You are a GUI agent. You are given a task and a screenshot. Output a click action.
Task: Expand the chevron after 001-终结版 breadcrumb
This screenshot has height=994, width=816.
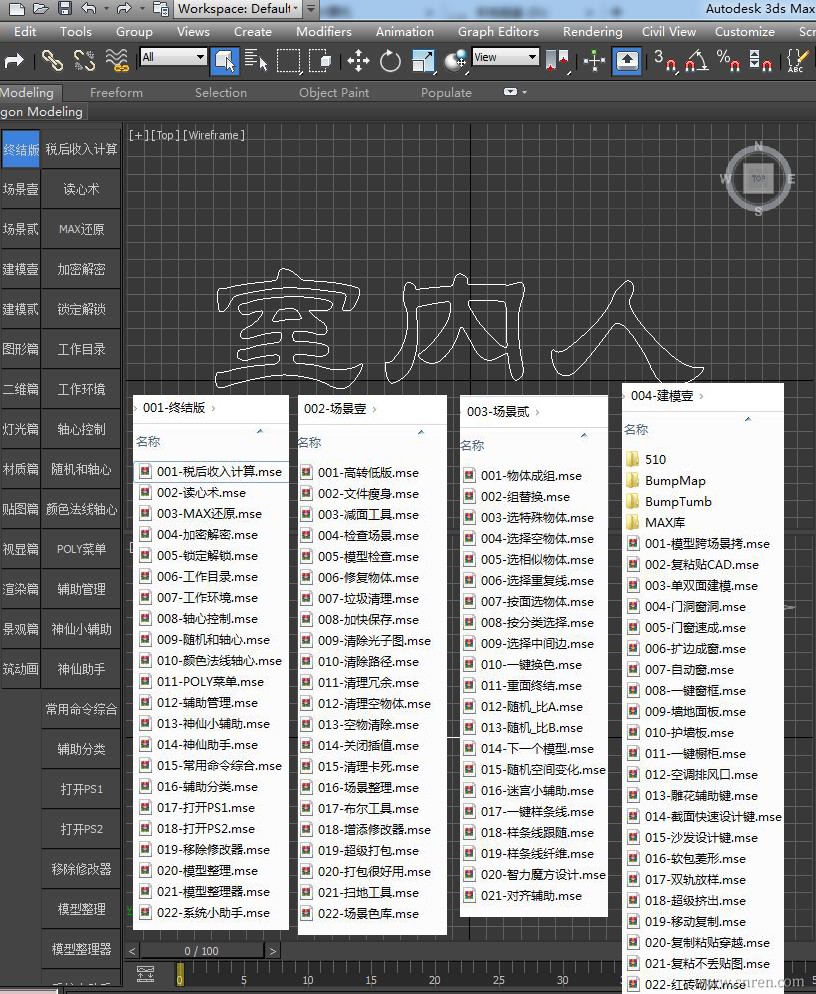point(213,408)
